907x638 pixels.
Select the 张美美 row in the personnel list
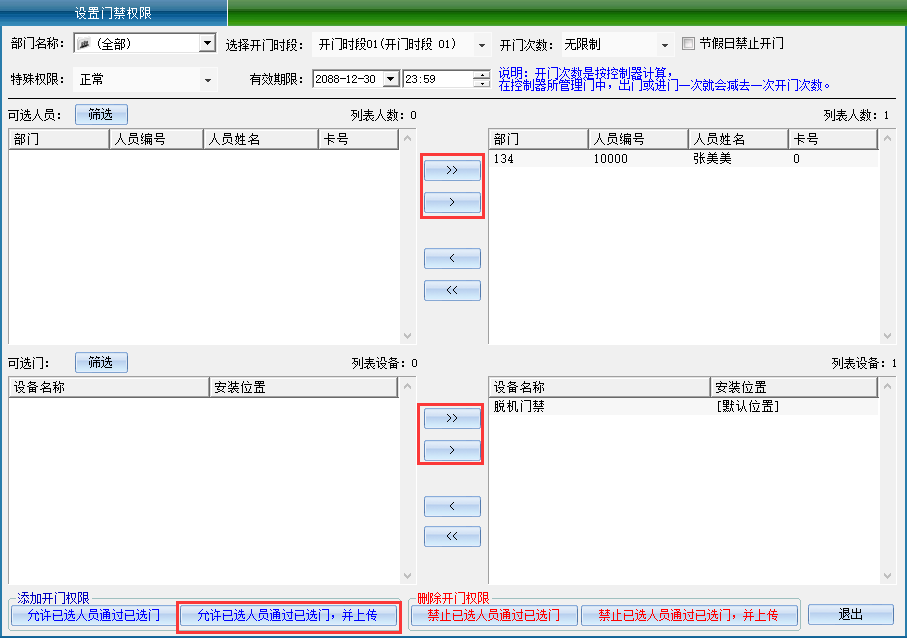coord(711,159)
